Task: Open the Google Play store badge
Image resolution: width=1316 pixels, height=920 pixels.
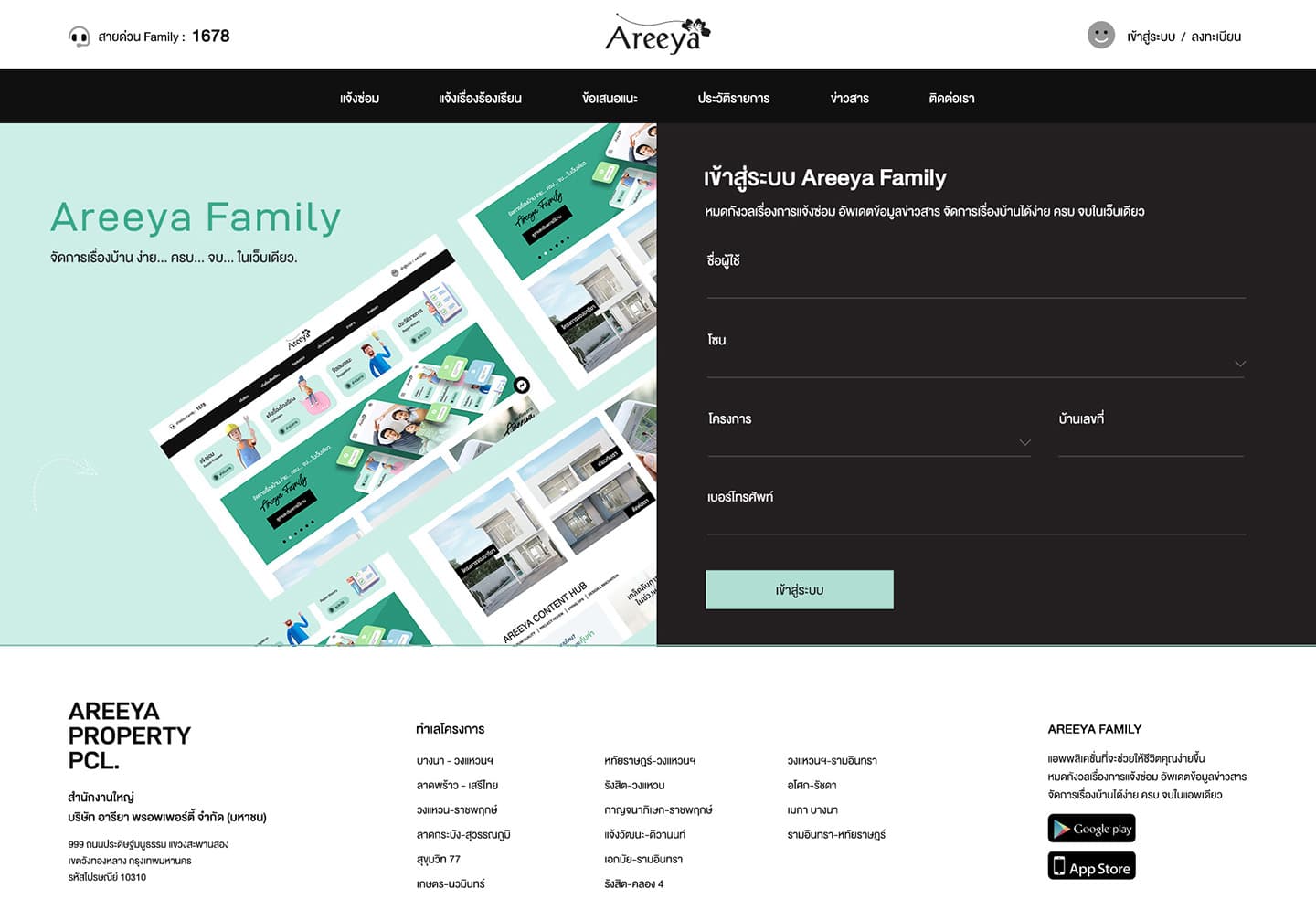Action: (x=1091, y=829)
